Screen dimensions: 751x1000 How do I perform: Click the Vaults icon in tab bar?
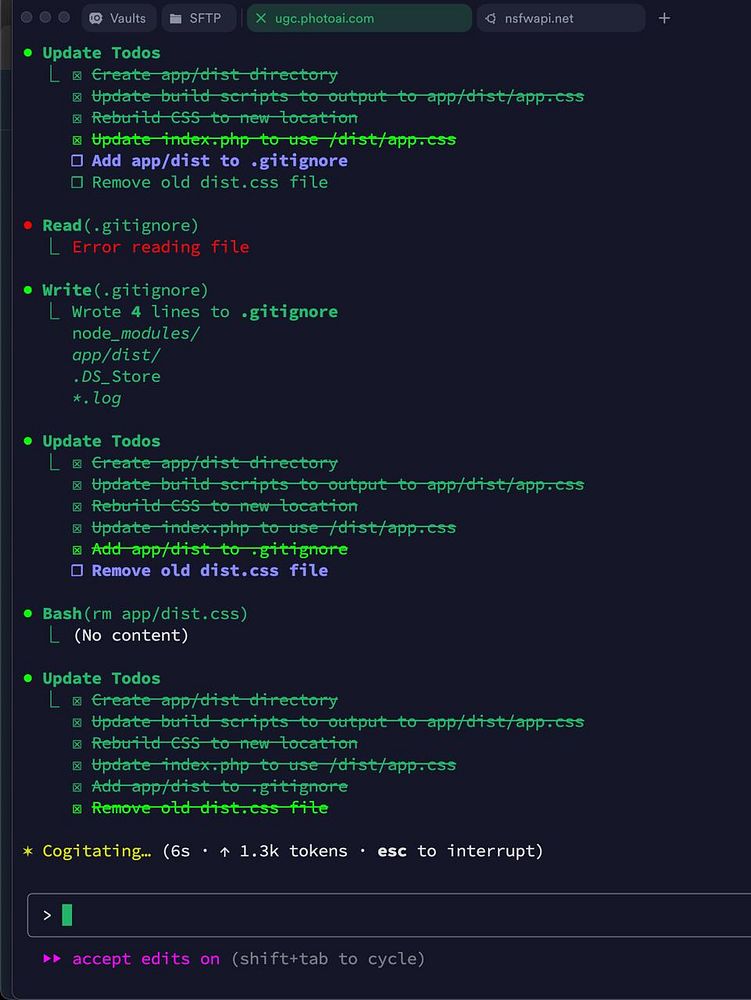(x=96, y=18)
